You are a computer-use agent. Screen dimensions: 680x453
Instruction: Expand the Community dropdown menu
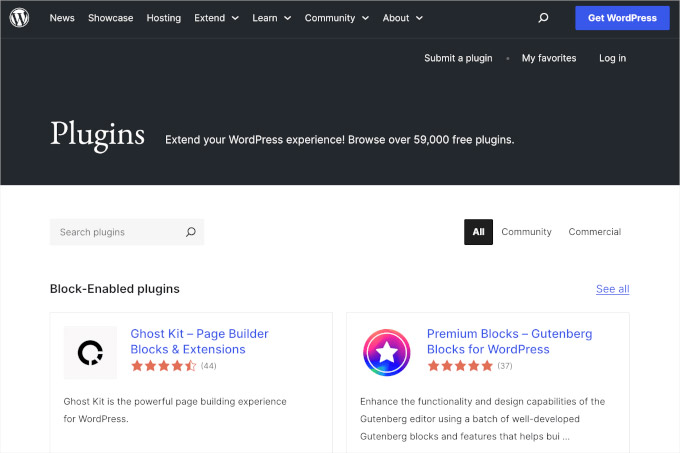(337, 18)
